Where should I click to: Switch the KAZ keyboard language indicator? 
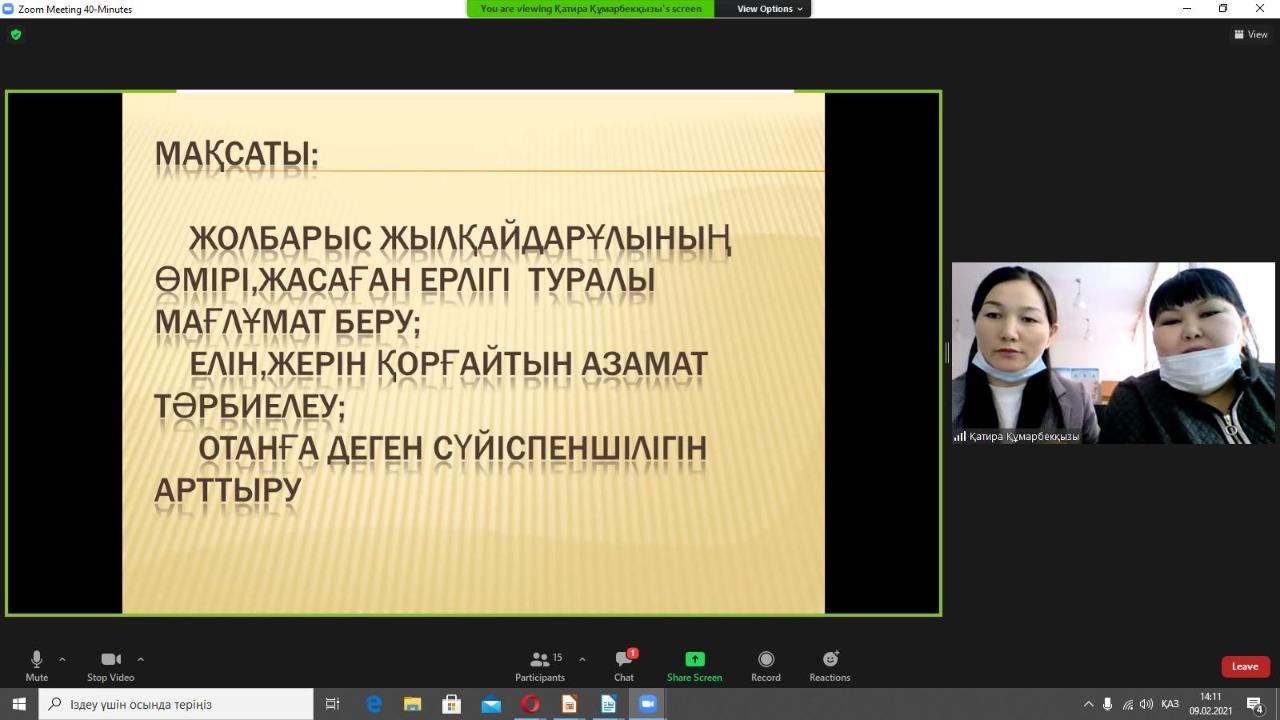click(x=1169, y=704)
